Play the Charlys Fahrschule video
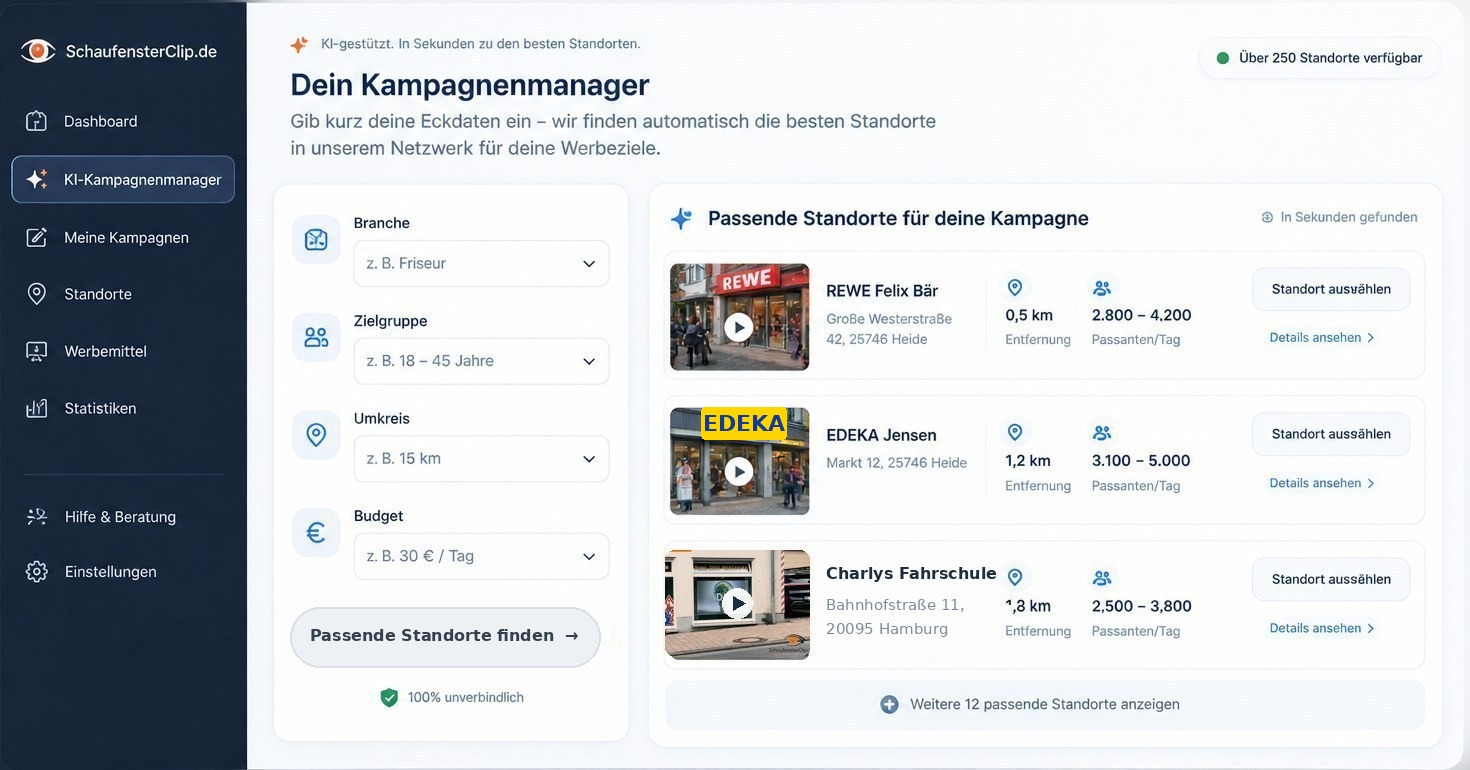 [x=739, y=603]
